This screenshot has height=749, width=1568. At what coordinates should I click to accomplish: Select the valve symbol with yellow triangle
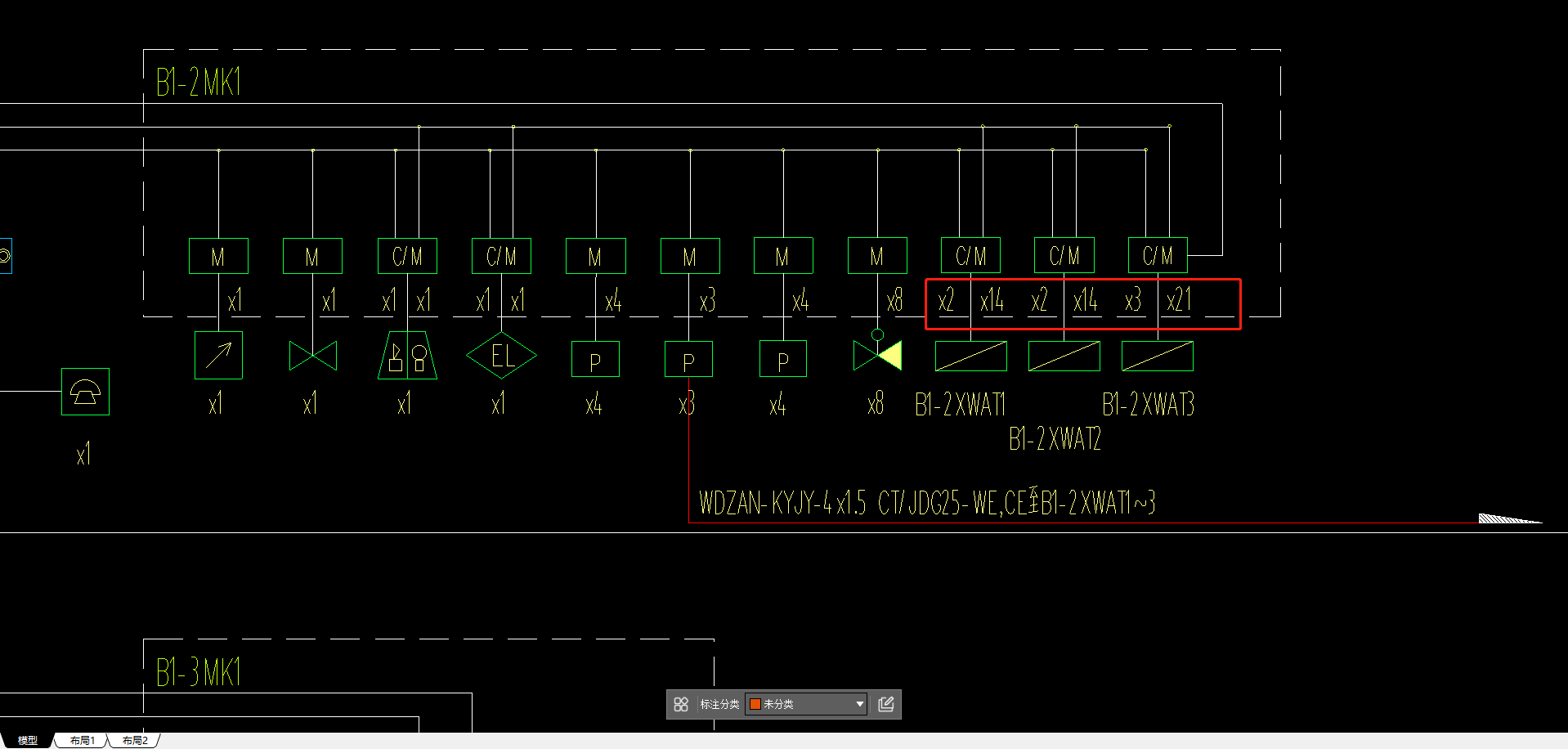point(877,352)
